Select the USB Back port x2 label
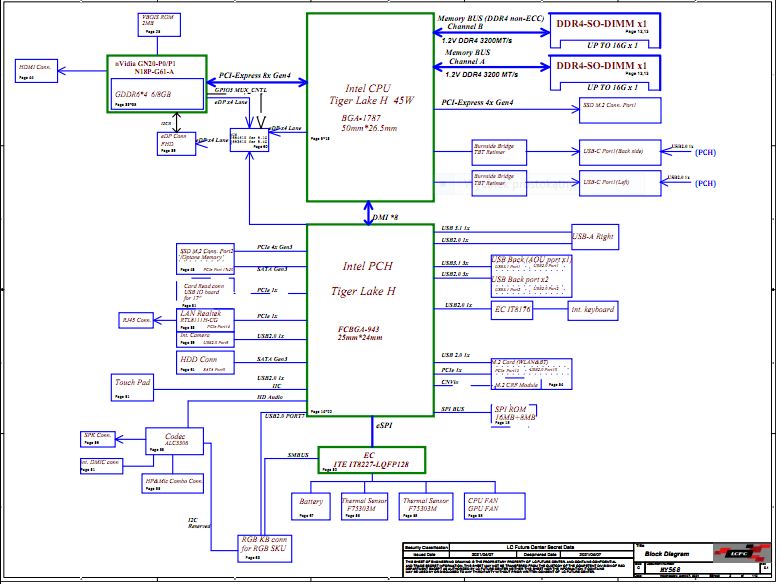780x584 pixels. (x=520, y=280)
